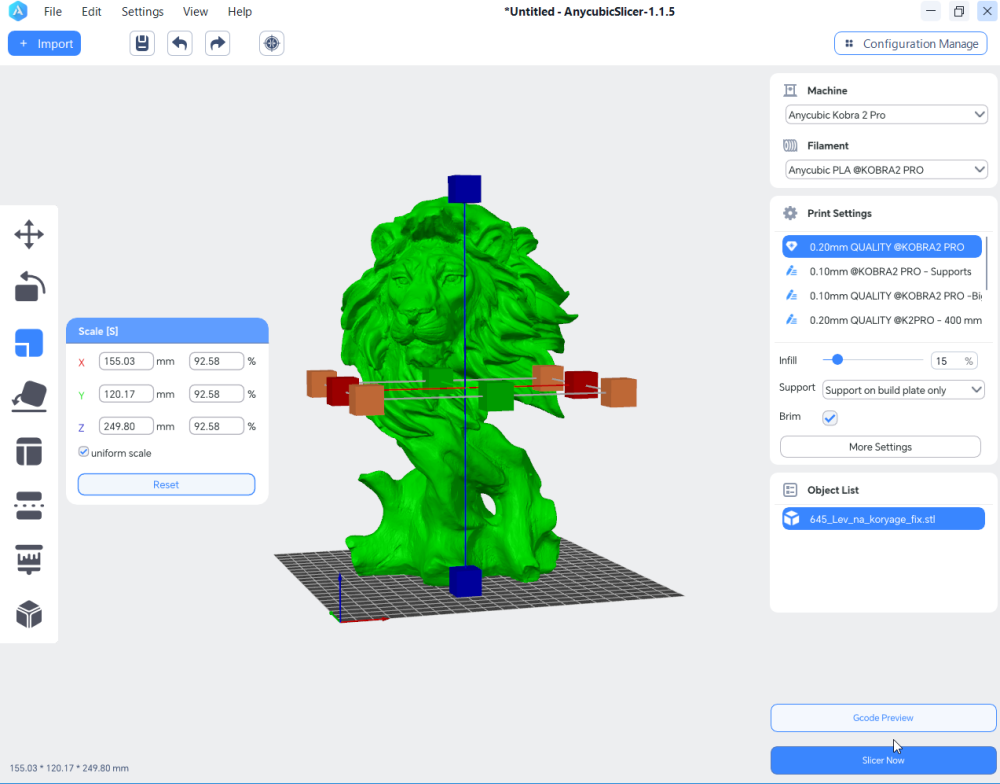Open the Settings menu
This screenshot has height=784, width=1000.
click(x=142, y=11)
